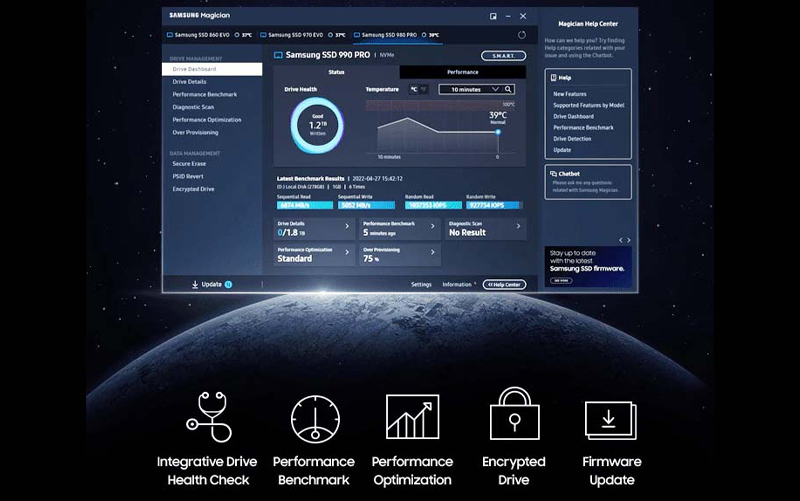Click the Help book icon in Help Center
Screen dimensions: 800x501
point(553,77)
